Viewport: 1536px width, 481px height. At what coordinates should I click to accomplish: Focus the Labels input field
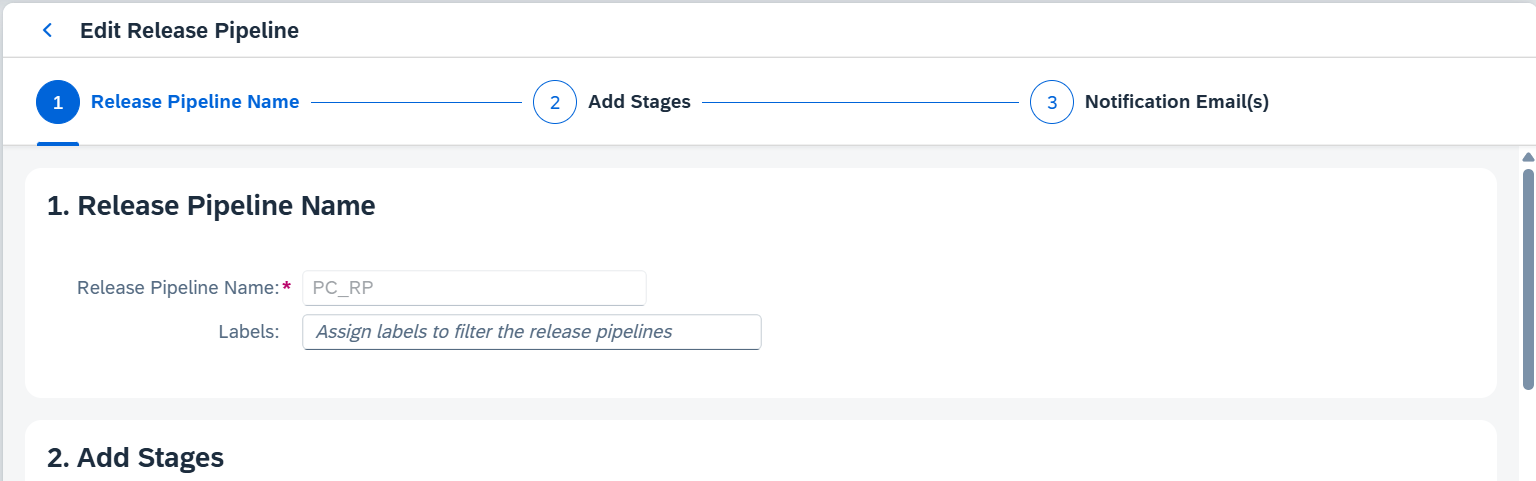pyautogui.click(x=531, y=332)
